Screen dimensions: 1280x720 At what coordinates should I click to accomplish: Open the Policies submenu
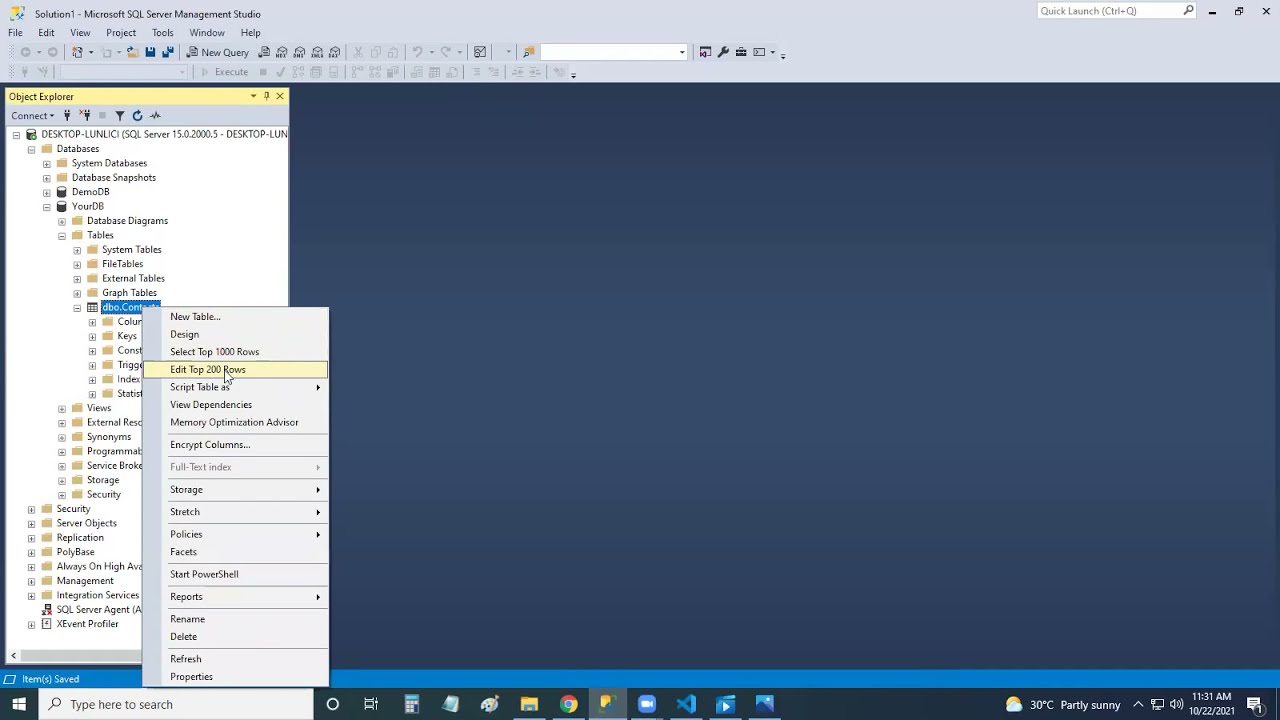[235, 534]
